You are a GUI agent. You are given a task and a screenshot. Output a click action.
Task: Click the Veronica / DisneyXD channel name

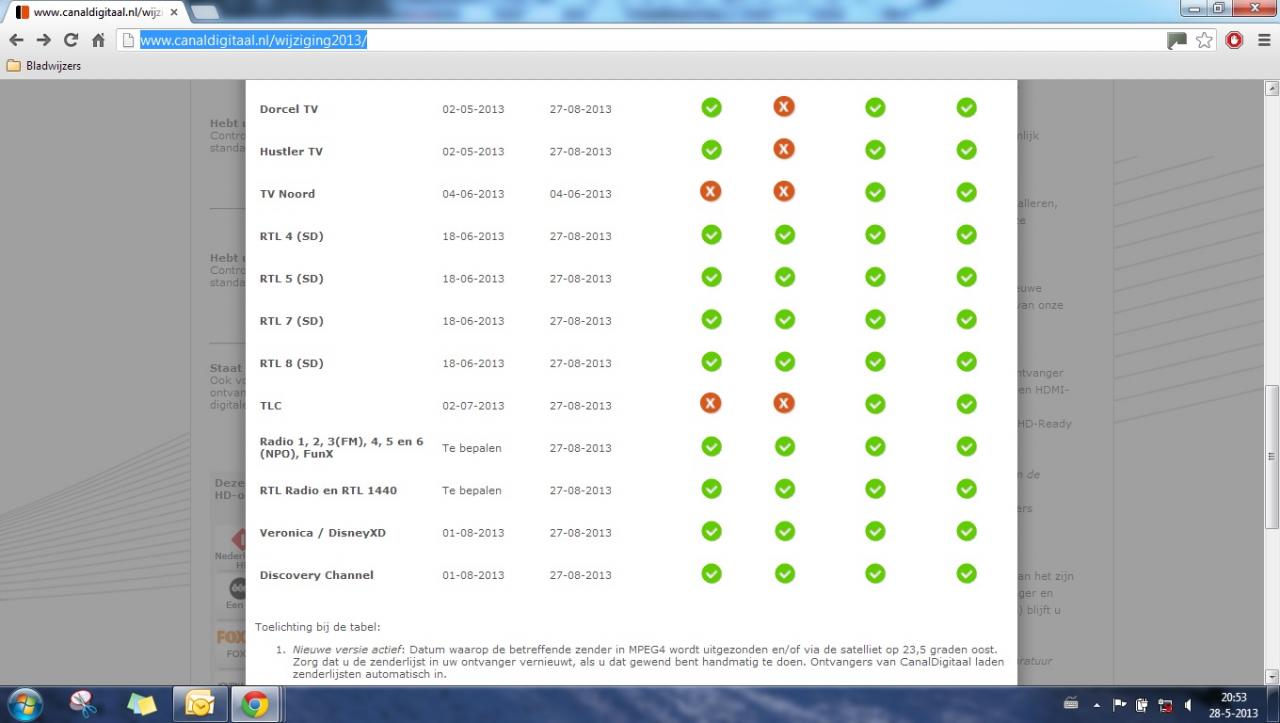[322, 533]
